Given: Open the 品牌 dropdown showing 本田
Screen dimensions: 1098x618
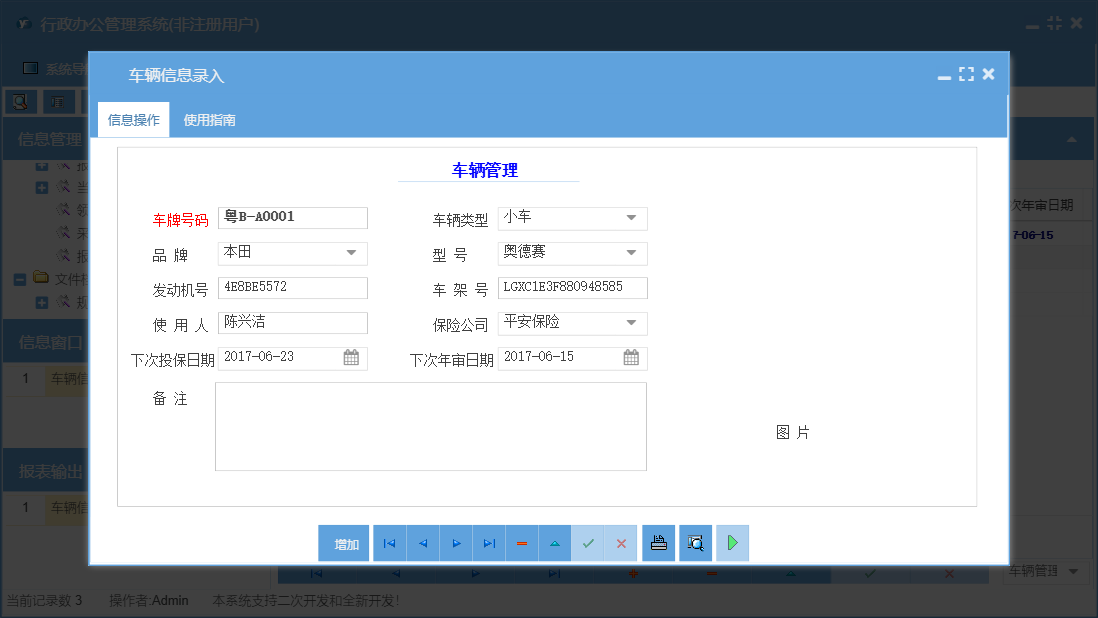Looking at the screenshot, I should [351, 253].
